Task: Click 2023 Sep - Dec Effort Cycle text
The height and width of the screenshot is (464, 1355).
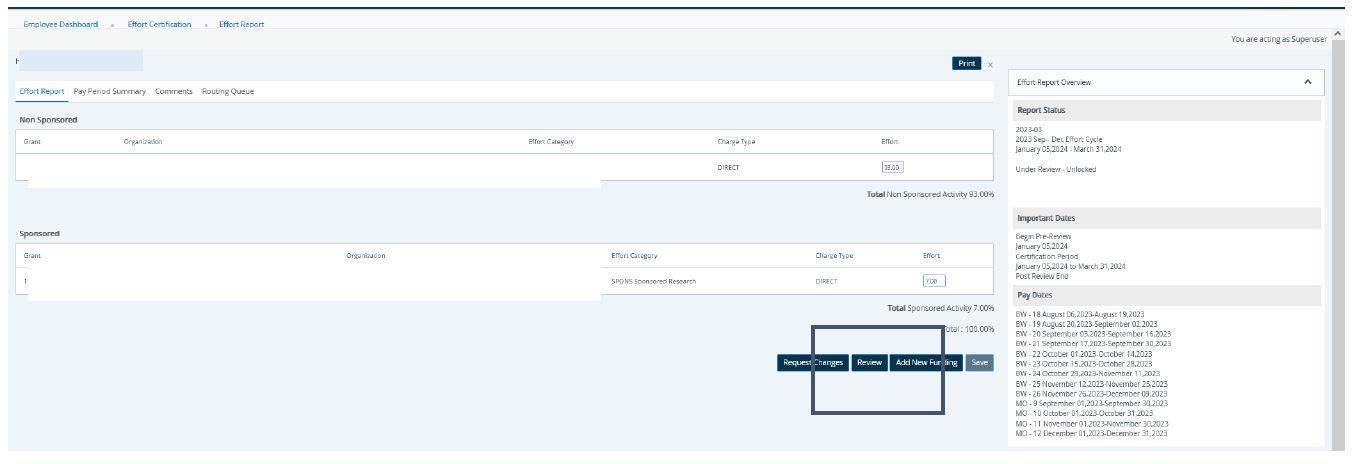Action: tap(1060, 139)
